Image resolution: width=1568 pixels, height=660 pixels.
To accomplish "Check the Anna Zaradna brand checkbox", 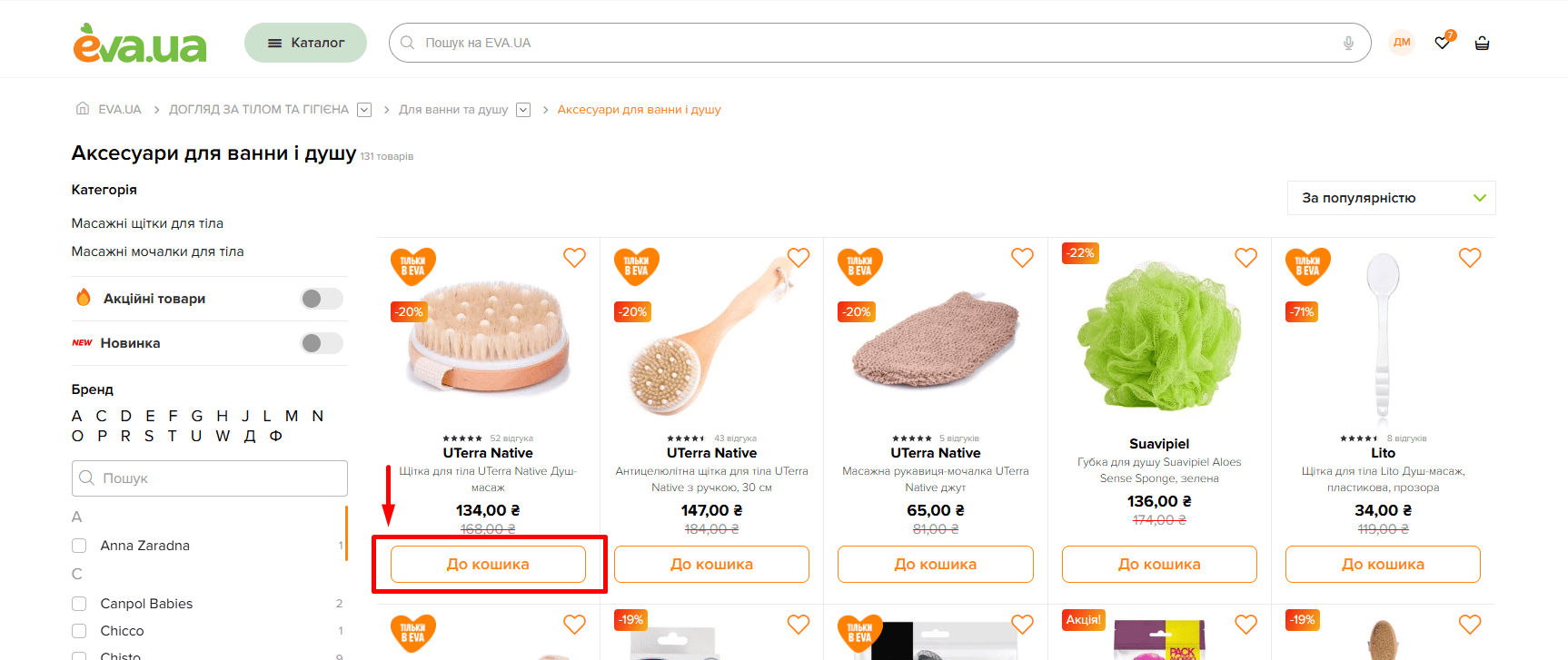I will 79,546.
